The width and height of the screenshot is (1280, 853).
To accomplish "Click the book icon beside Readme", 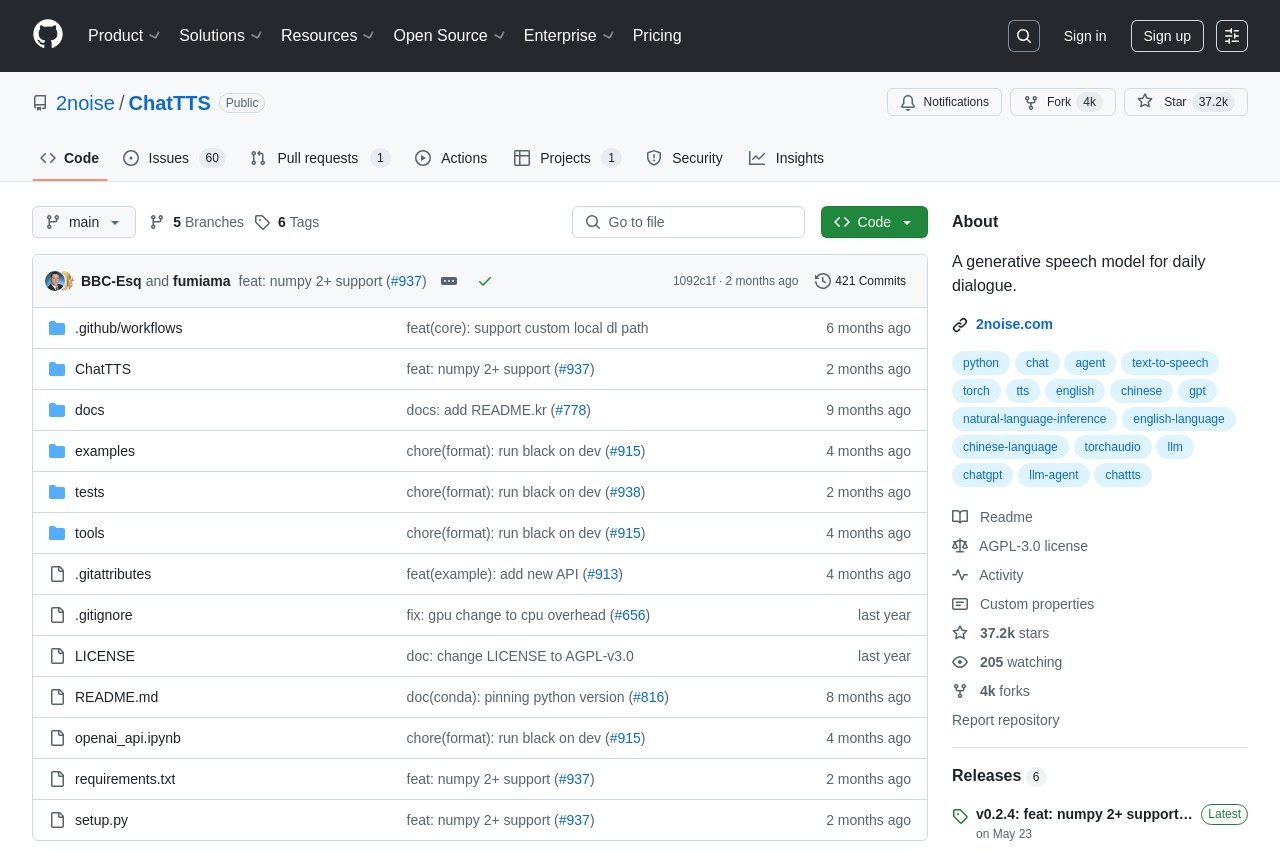I will pos(960,517).
